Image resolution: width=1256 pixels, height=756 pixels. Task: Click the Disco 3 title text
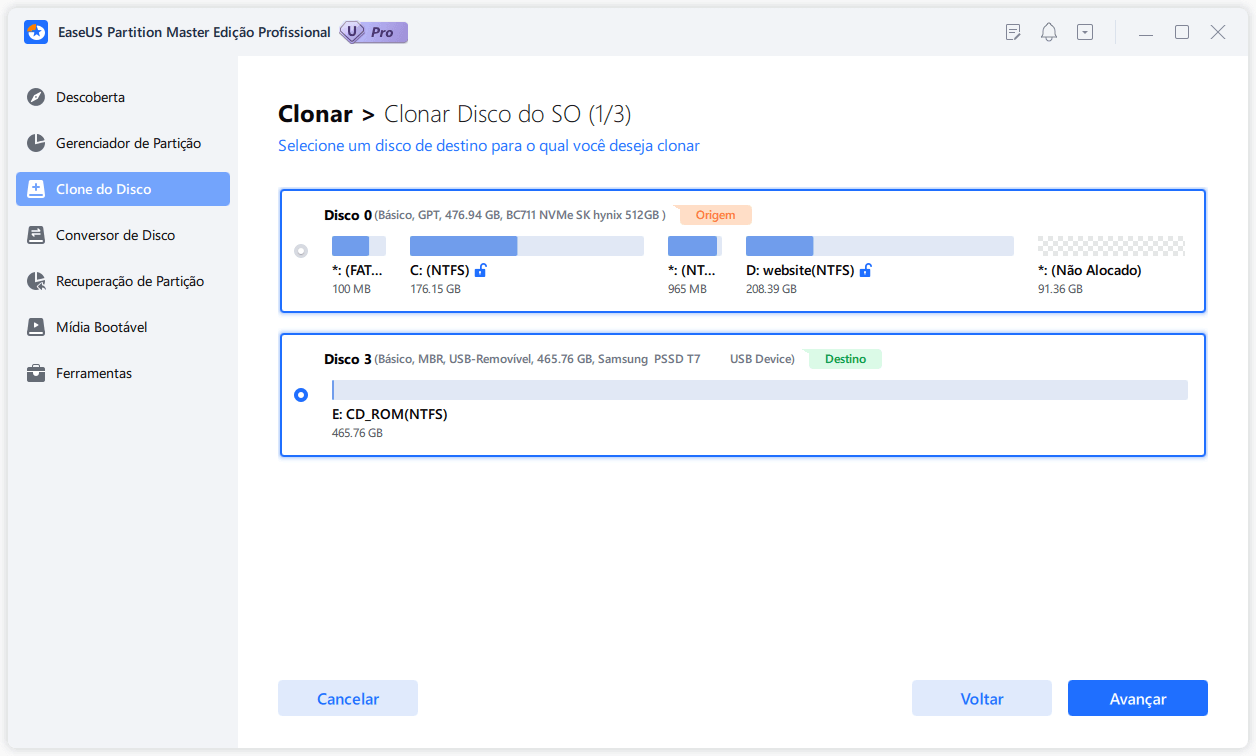348,359
